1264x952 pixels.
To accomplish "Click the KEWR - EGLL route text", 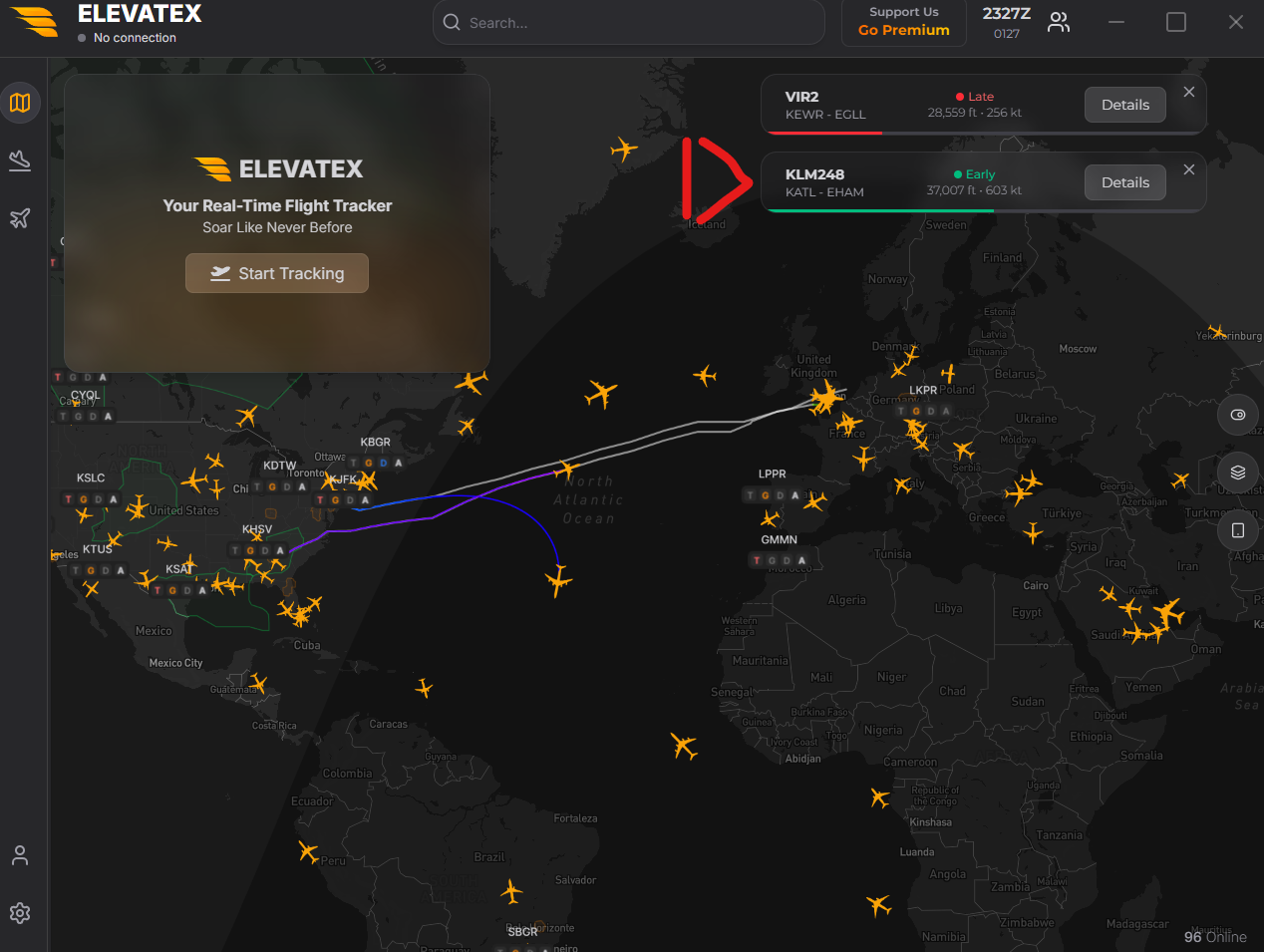I will (x=825, y=115).
